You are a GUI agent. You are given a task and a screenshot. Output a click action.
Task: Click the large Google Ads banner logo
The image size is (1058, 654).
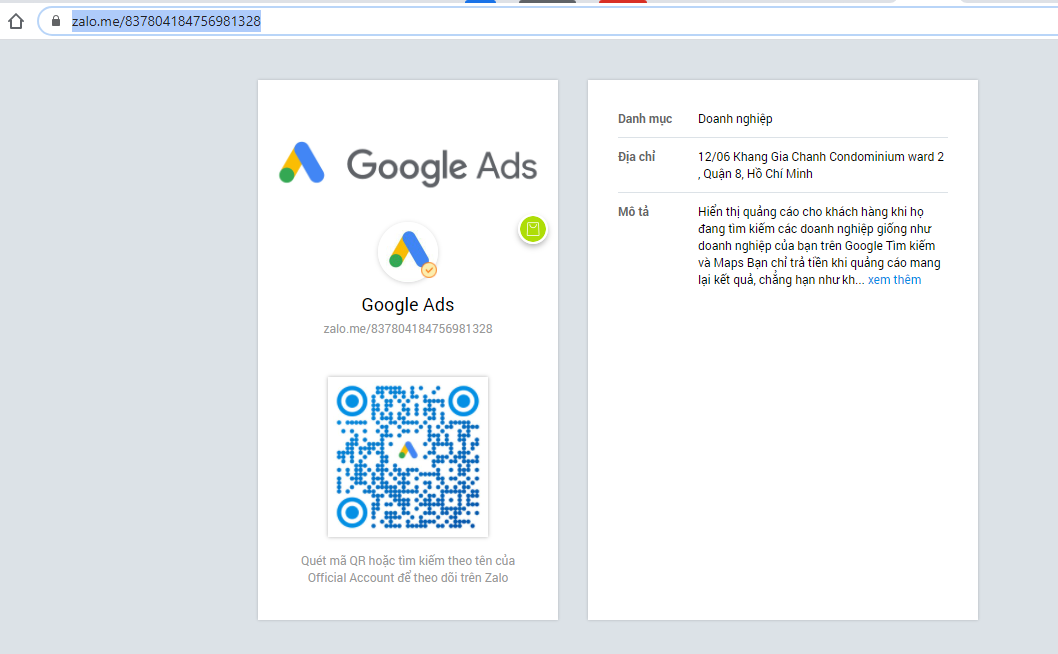coord(408,164)
